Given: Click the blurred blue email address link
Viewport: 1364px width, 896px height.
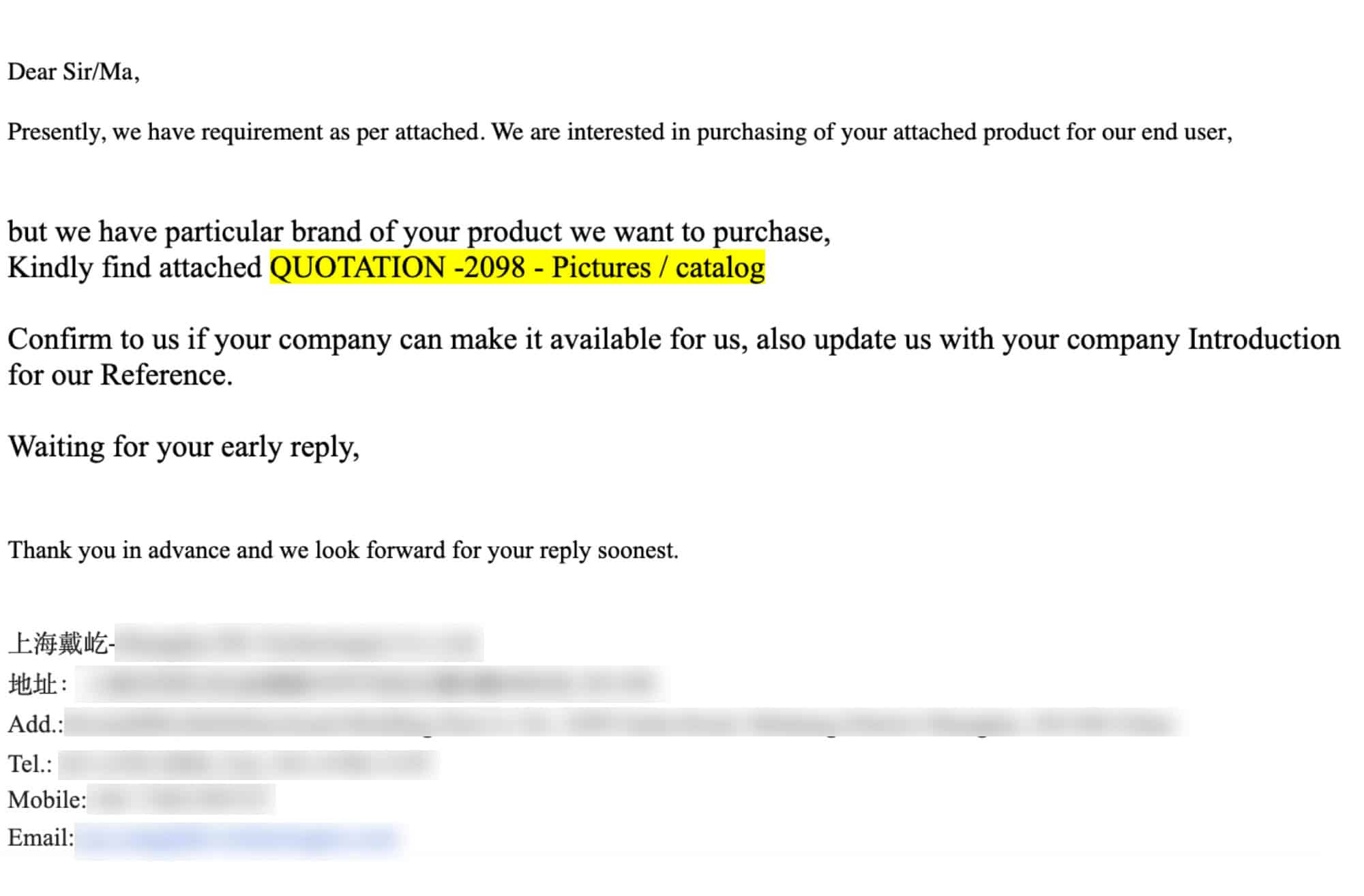Looking at the screenshot, I should 237,839.
